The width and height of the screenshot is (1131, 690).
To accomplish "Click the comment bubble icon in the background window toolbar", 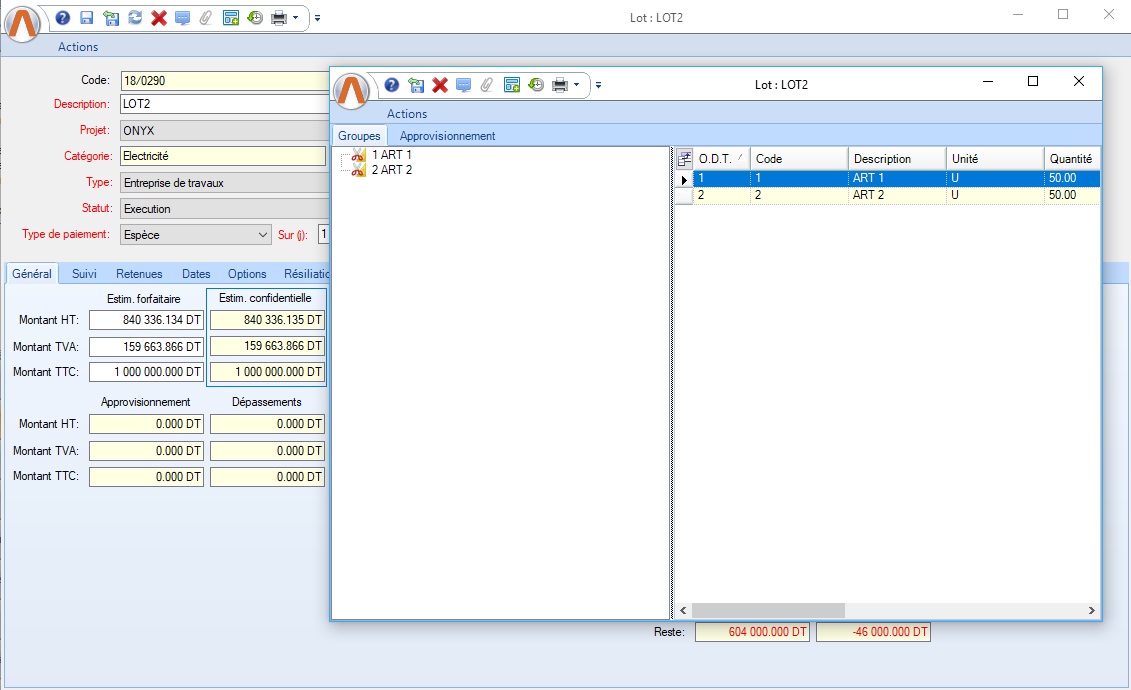I will coord(182,18).
